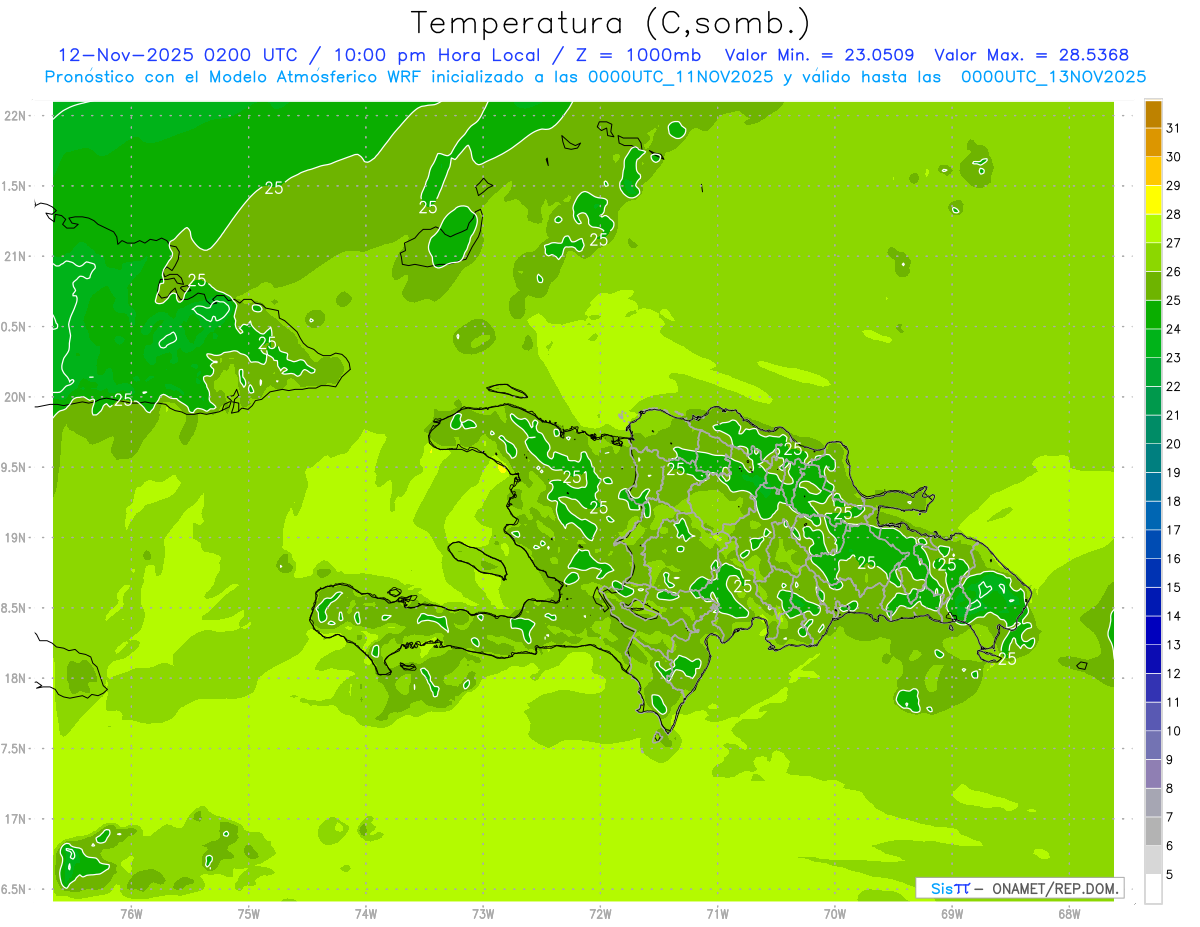Click the legend swatch between 12 and 13

tap(1153, 659)
